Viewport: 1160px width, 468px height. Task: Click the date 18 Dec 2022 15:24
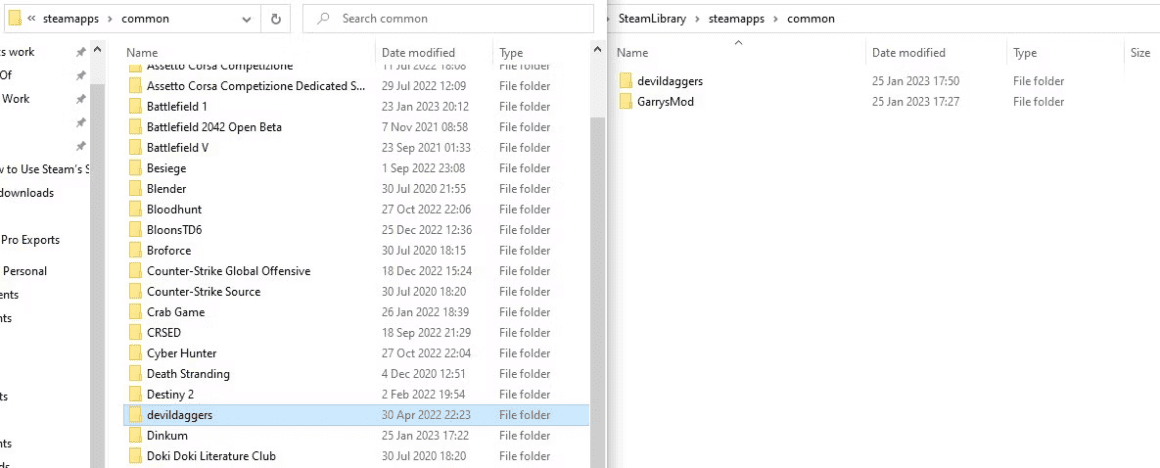click(427, 271)
